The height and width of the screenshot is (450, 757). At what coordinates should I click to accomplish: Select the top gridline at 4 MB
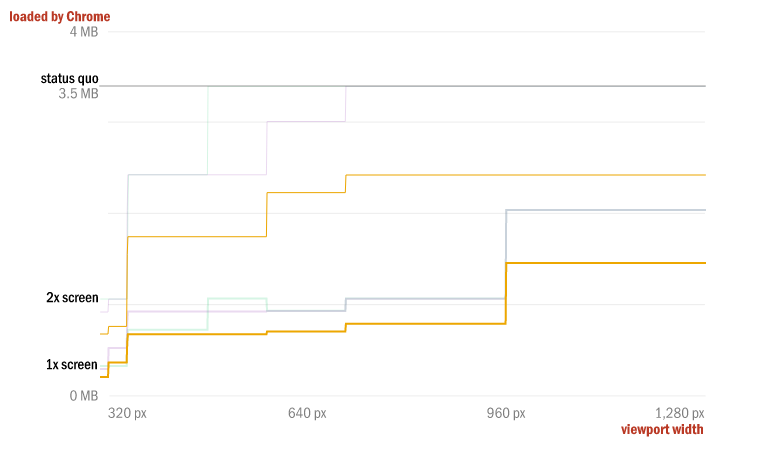[x=400, y=32]
